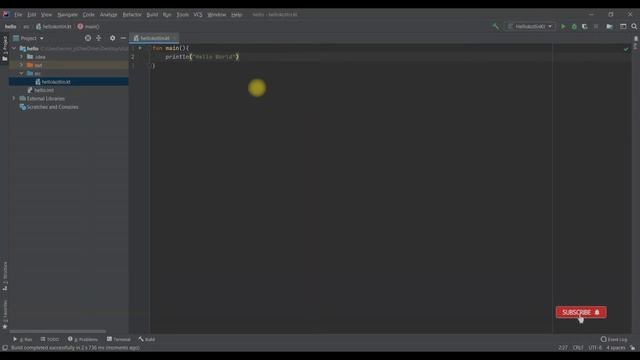The width and height of the screenshot is (640, 360).
Task: Hide the Project panel with minus icon
Action: (x=123, y=38)
